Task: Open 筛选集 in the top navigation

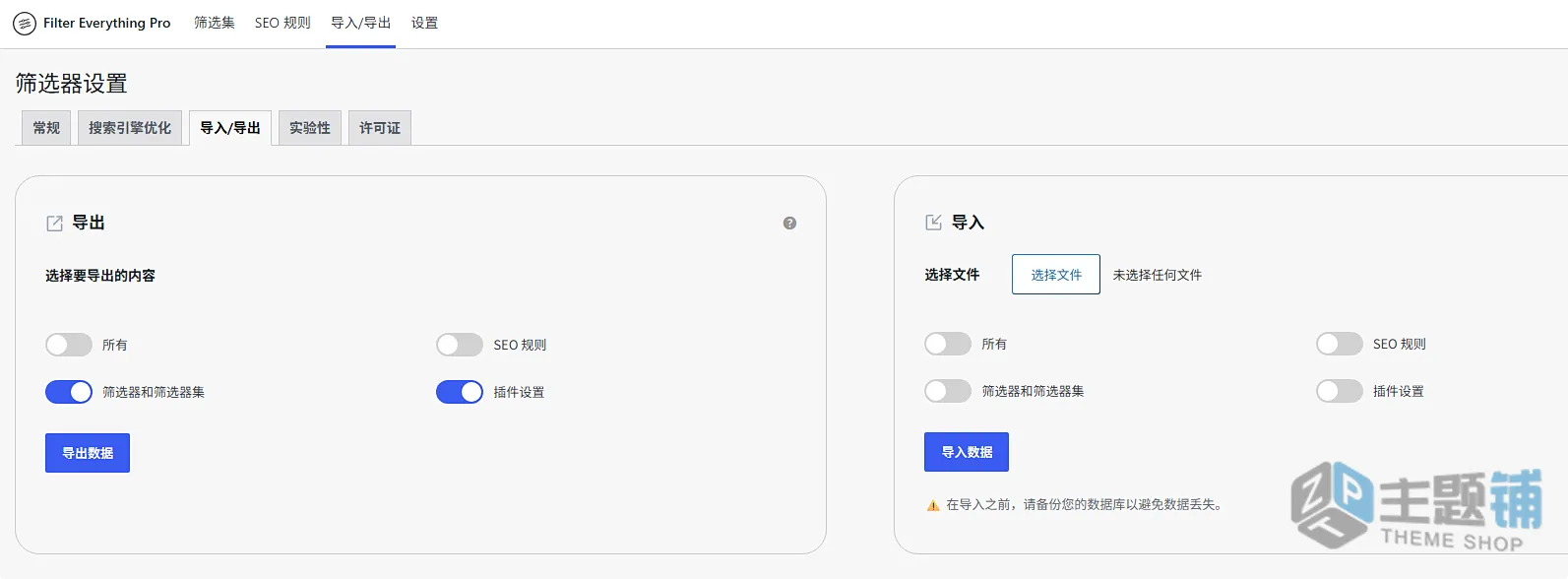Action: click(x=215, y=23)
